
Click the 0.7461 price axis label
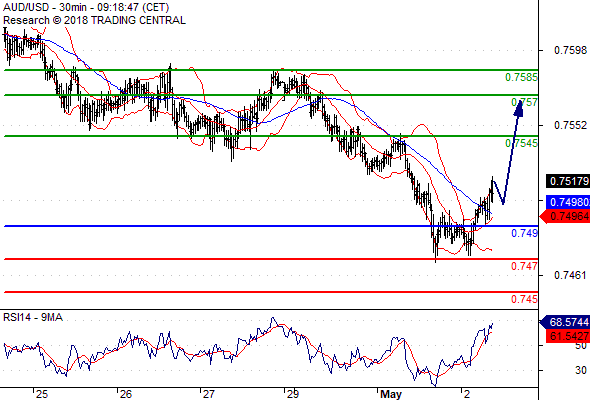pyautogui.click(x=570, y=275)
